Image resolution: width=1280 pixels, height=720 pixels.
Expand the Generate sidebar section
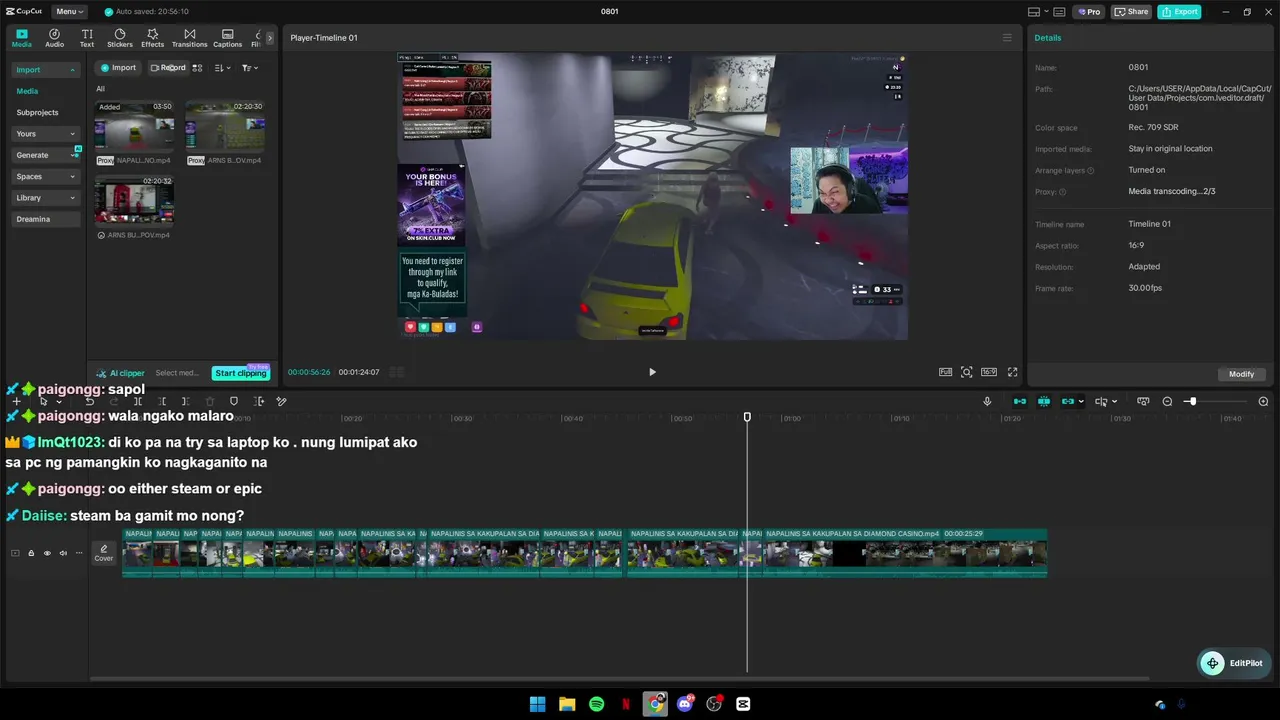tap(45, 155)
